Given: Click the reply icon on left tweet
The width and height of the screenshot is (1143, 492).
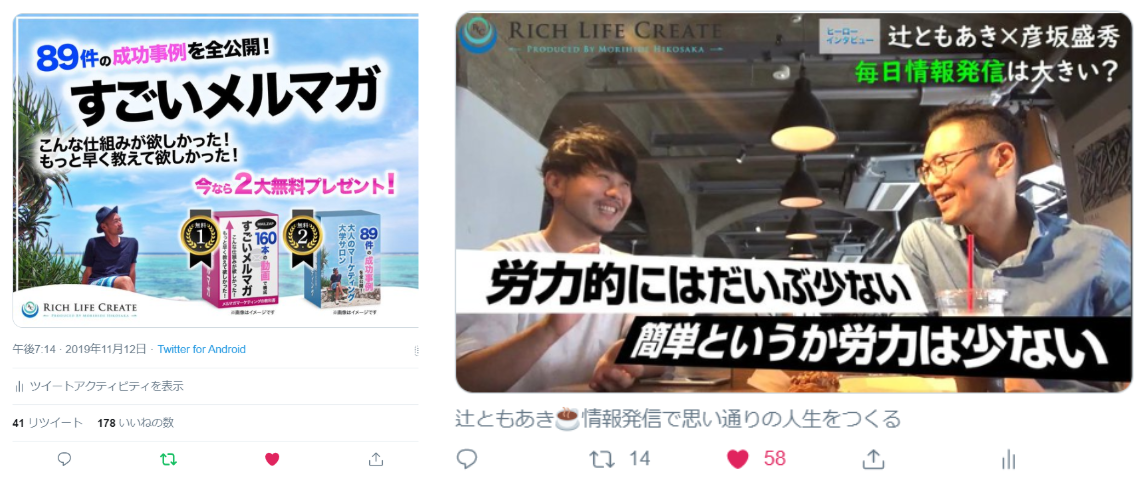Looking at the screenshot, I should 64,459.
